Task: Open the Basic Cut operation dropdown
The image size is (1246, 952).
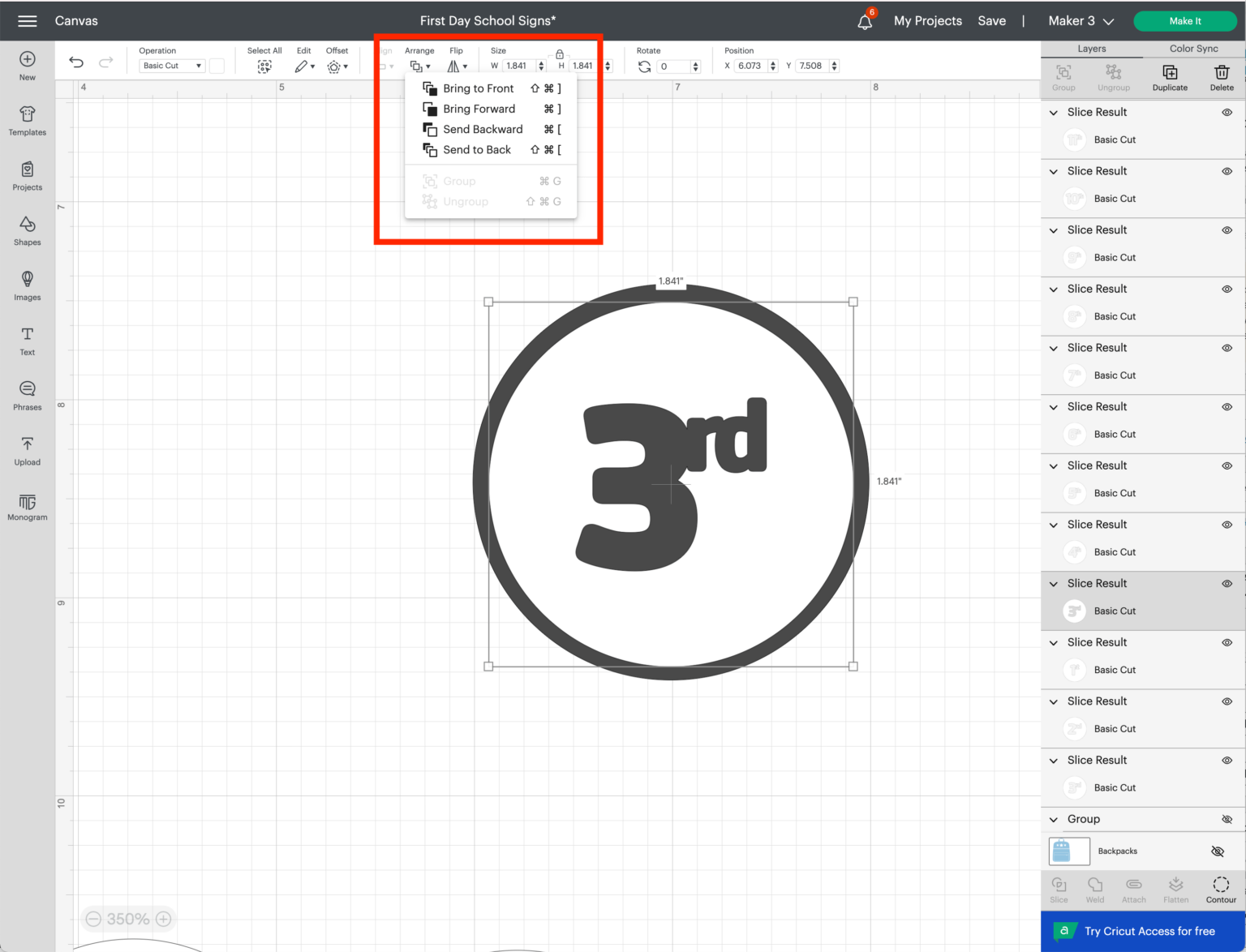Action: [171, 66]
